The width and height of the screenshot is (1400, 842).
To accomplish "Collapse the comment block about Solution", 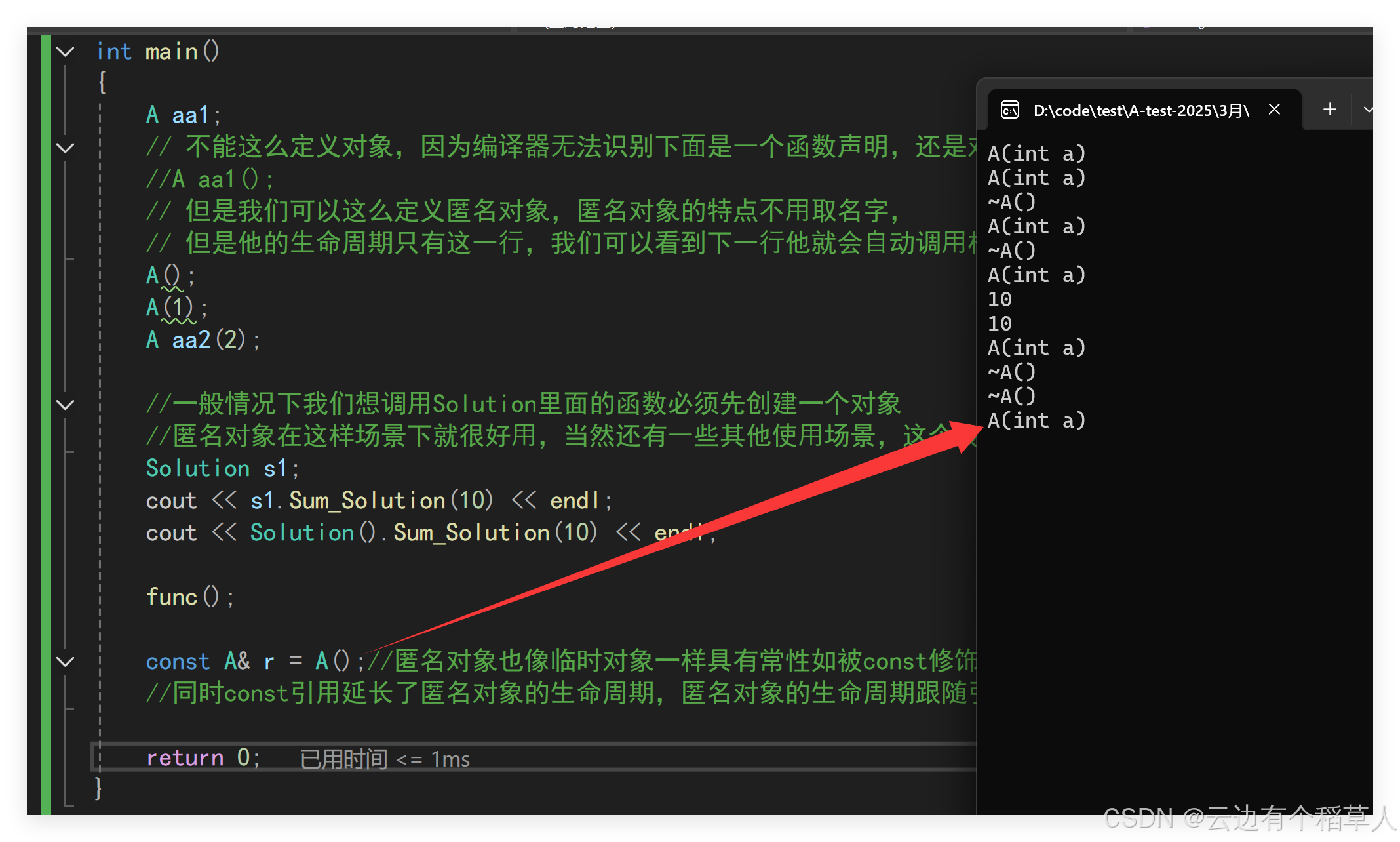I will coord(65,405).
